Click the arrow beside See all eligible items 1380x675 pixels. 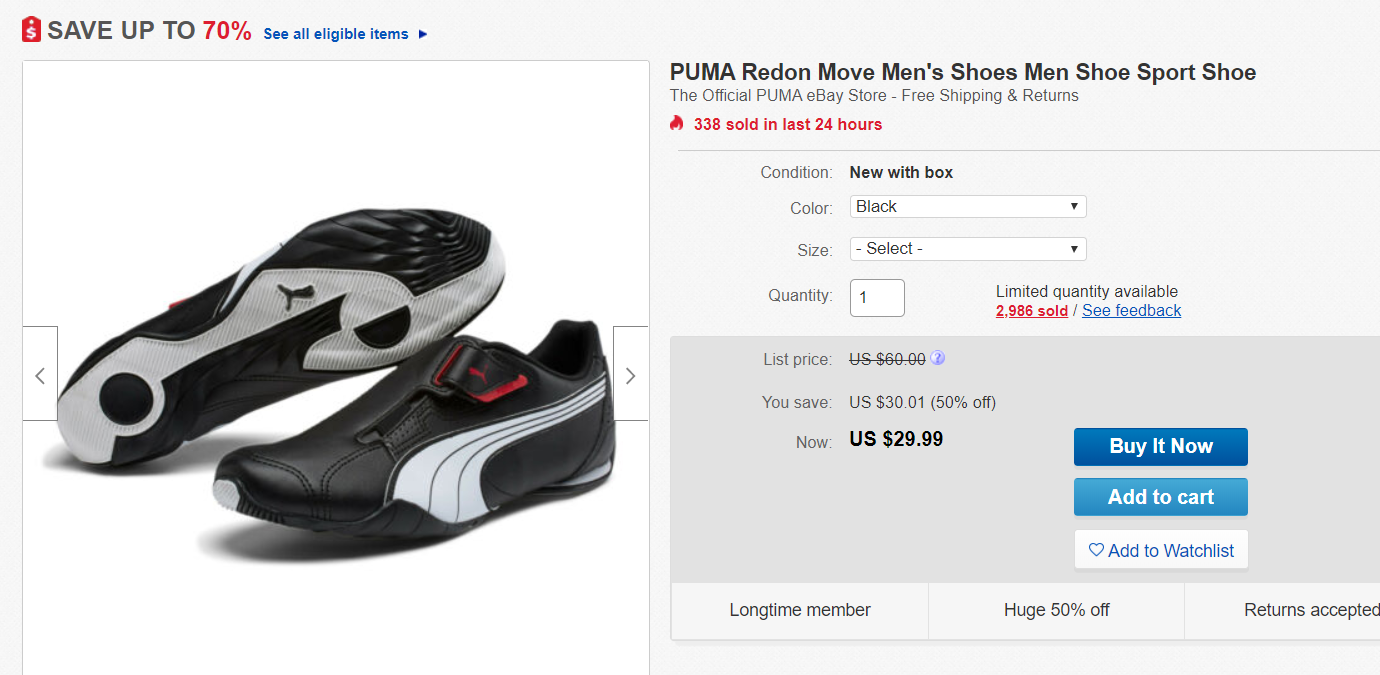423,34
